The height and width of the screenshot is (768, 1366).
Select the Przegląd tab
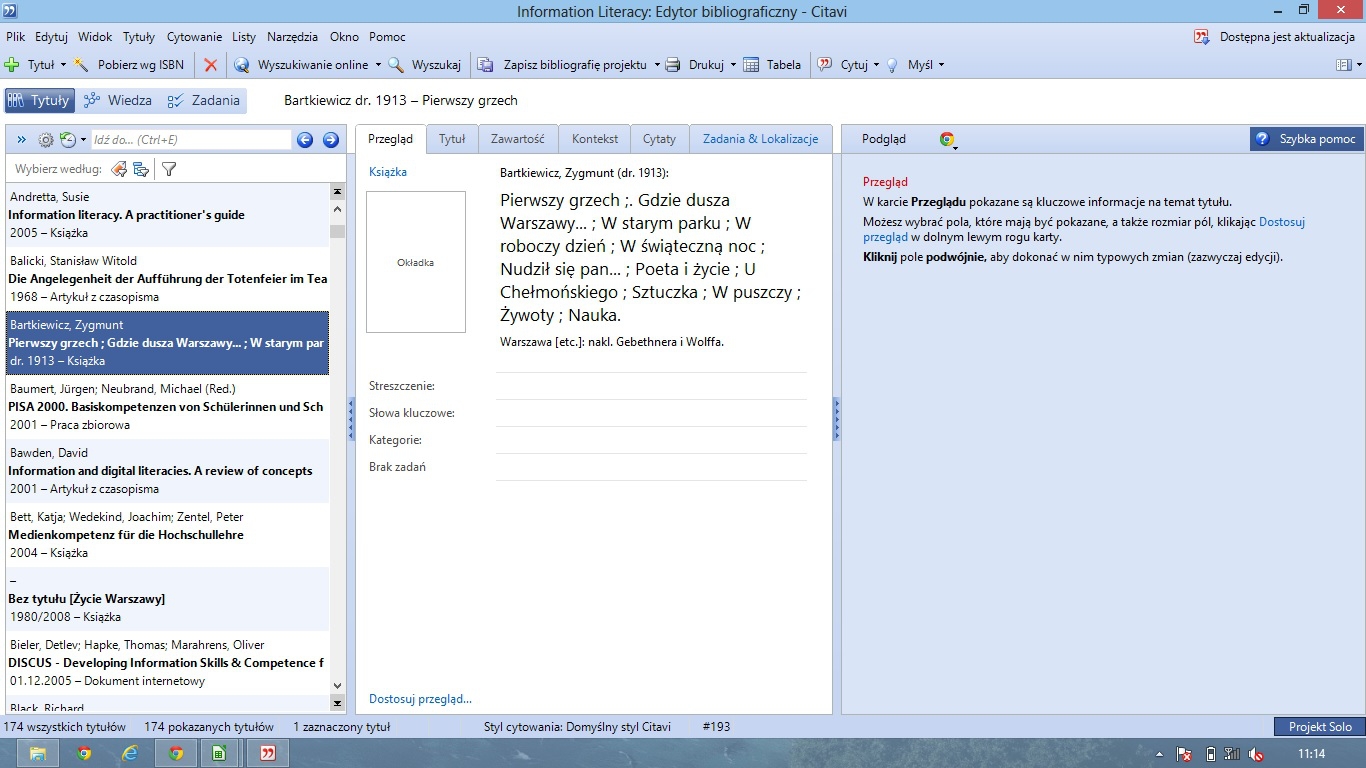tap(390, 139)
